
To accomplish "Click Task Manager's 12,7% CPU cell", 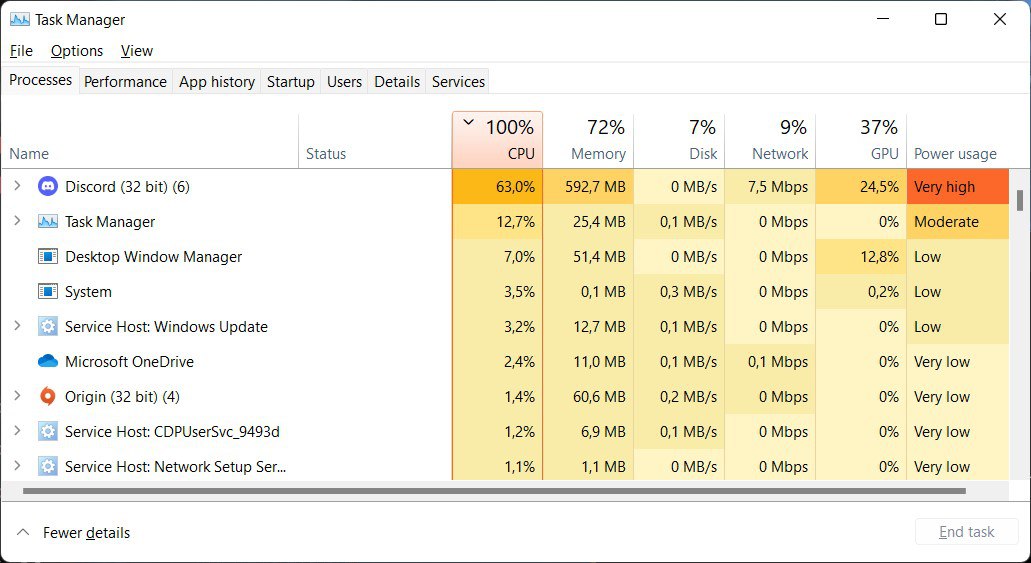I will [497, 222].
